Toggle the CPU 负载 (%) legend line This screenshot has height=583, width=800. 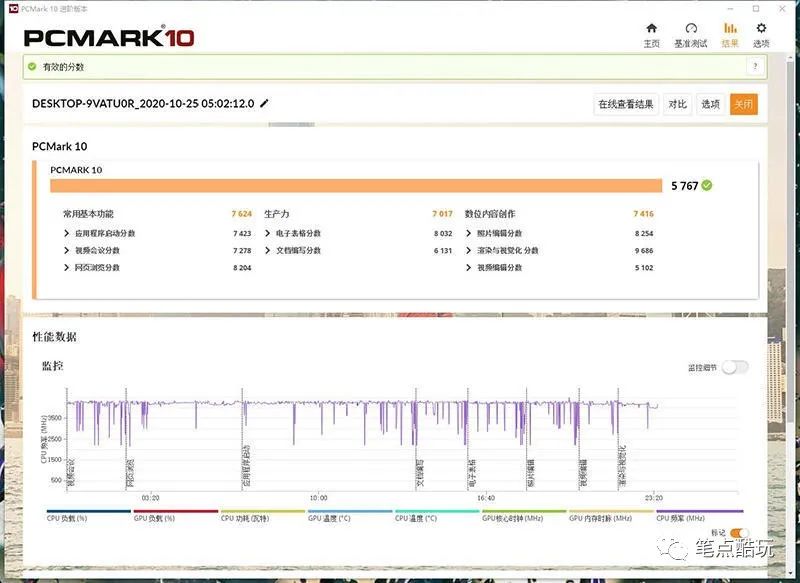click(88, 515)
